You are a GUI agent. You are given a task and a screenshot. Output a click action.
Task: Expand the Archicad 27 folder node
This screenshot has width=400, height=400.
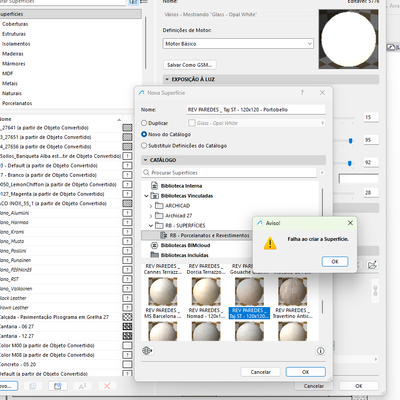[x=151, y=216]
